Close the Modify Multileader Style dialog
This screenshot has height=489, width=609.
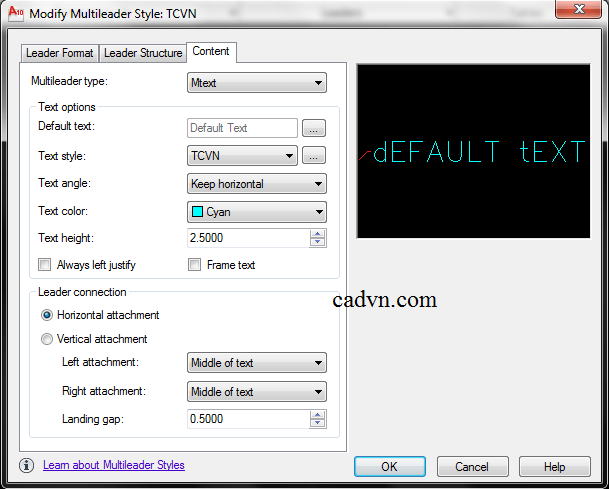pyautogui.click(x=579, y=9)
